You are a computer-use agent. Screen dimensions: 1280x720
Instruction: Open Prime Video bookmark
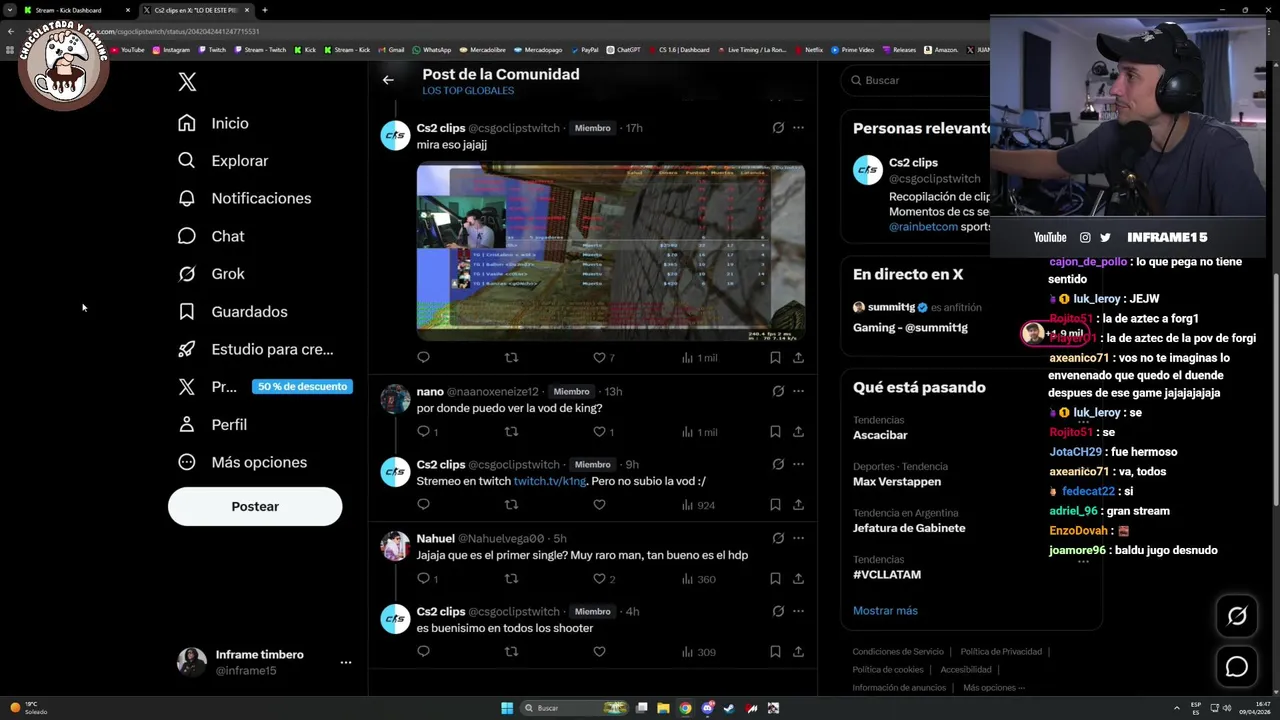click(853, 50)
